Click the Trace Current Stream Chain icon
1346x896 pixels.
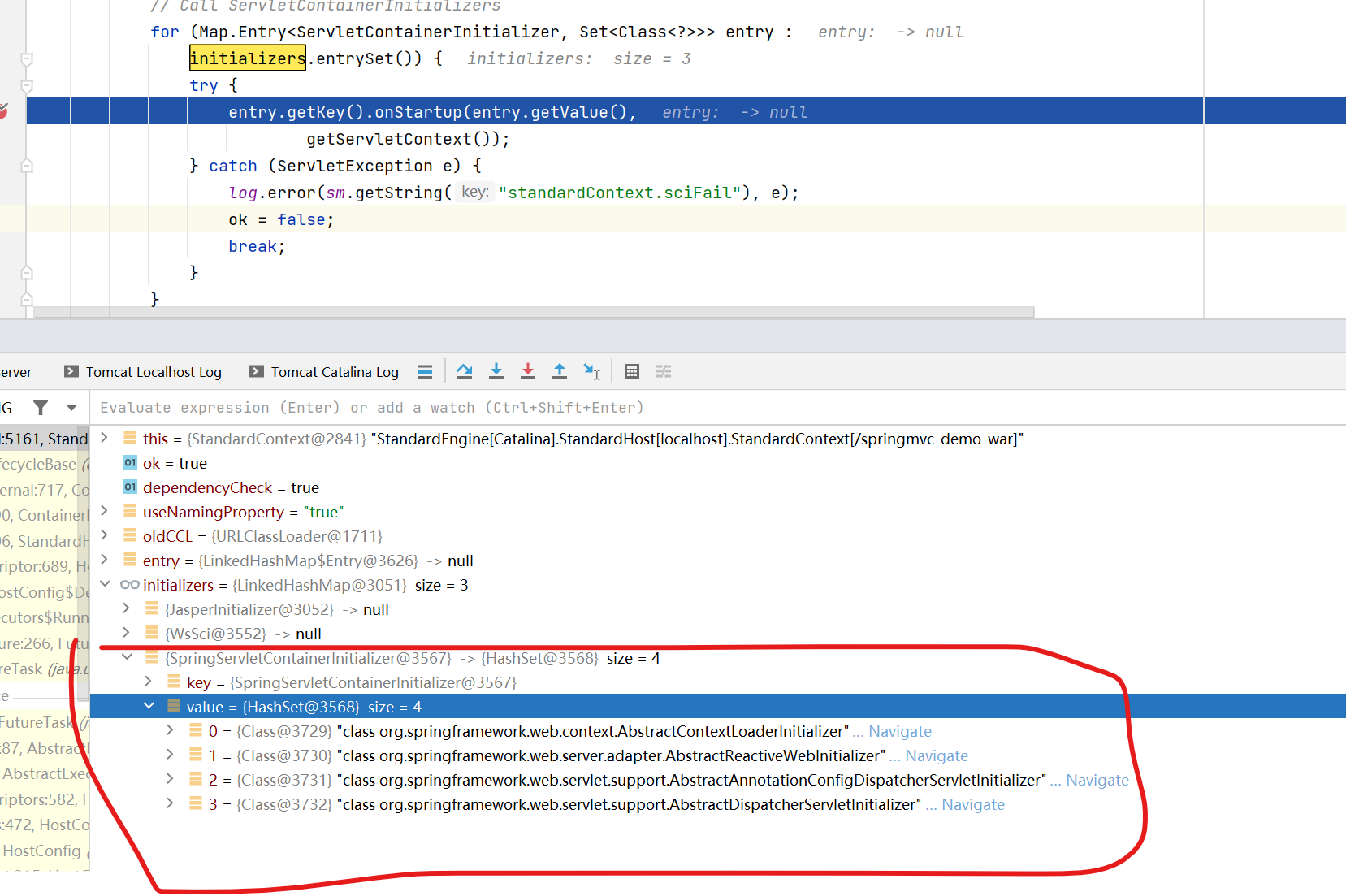664,371
